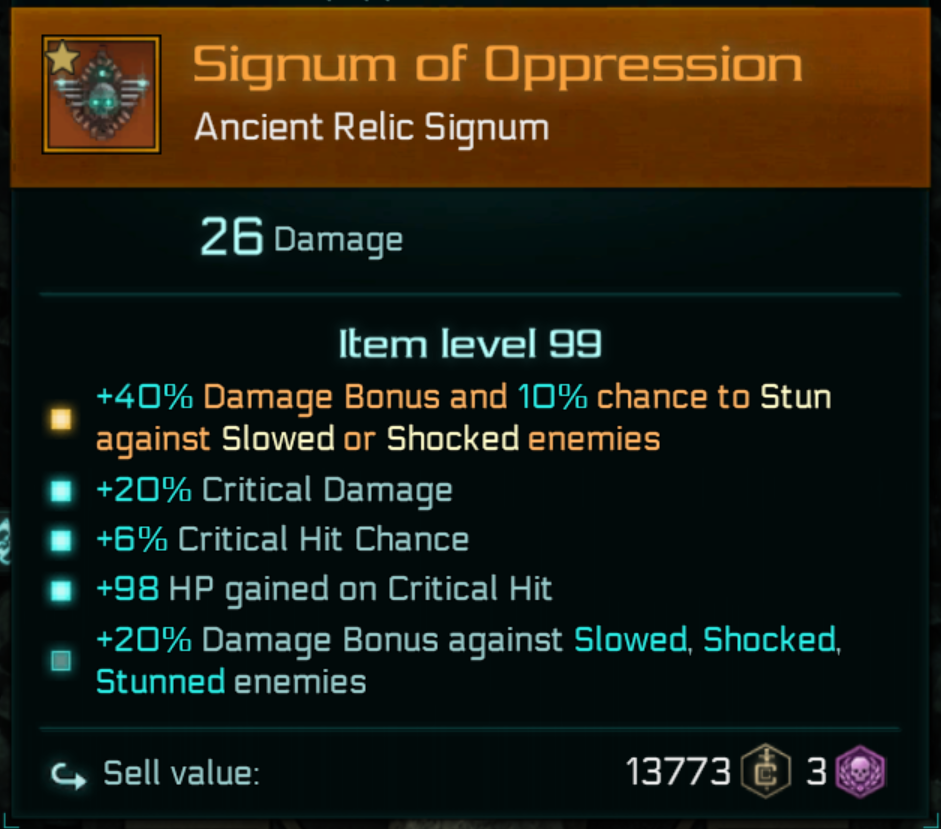Click the credits currency coin icon

pyautogui.click(x=762, y=772)
